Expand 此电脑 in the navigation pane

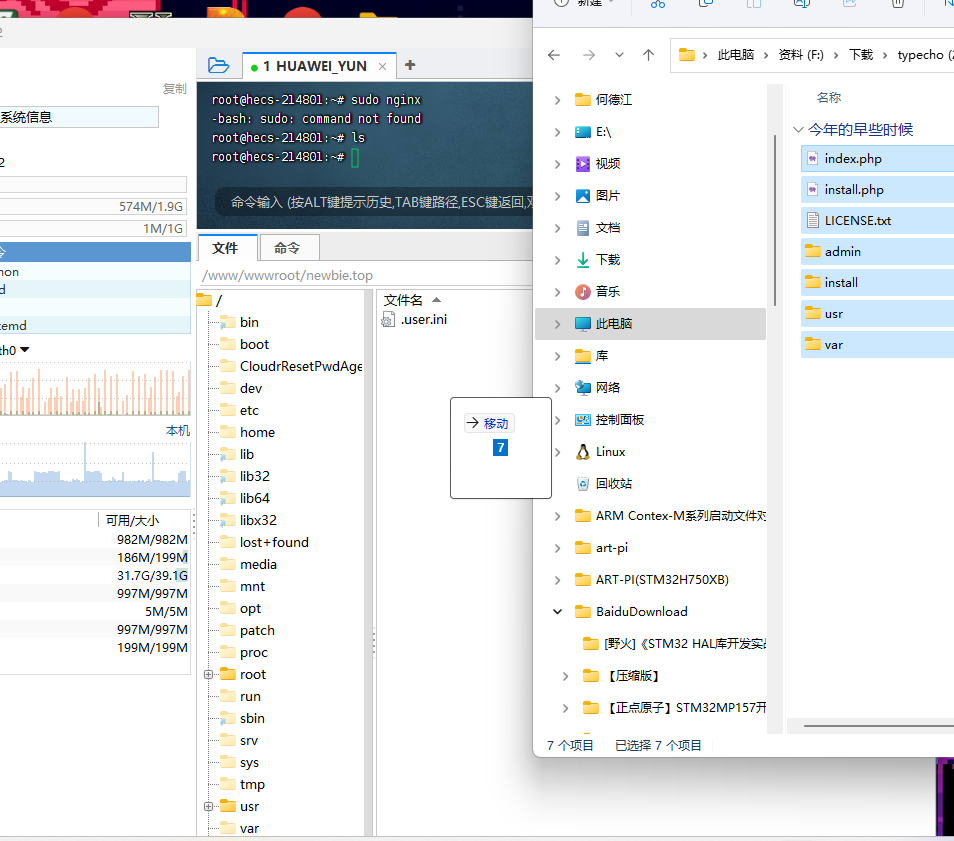[x=557, y=324]
